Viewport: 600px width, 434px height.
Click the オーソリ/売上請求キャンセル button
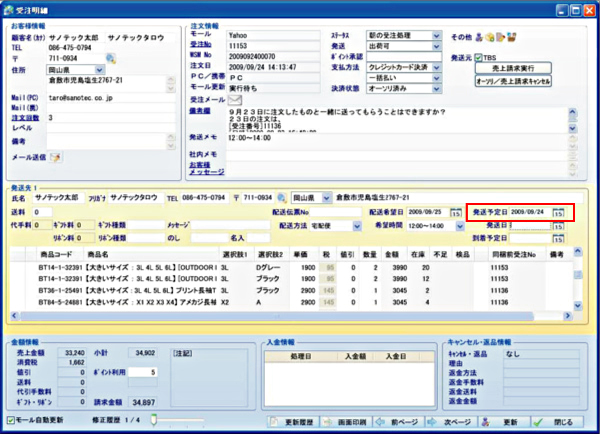[x=513, y=81]
